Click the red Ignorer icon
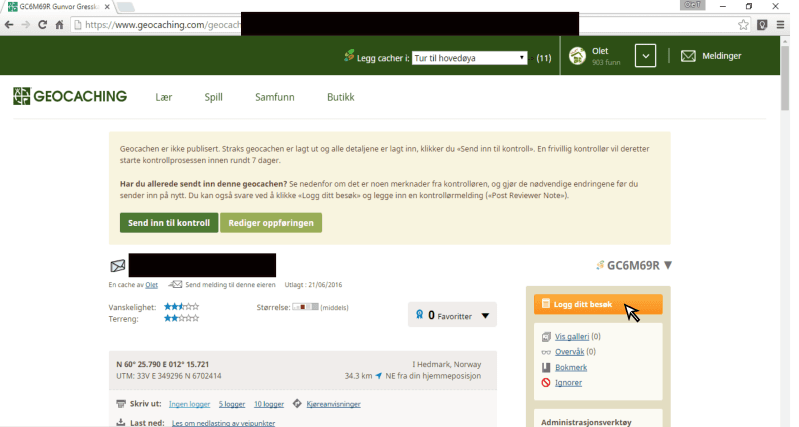The width and height of the screenshot is (799, 427). coord(546,383)
